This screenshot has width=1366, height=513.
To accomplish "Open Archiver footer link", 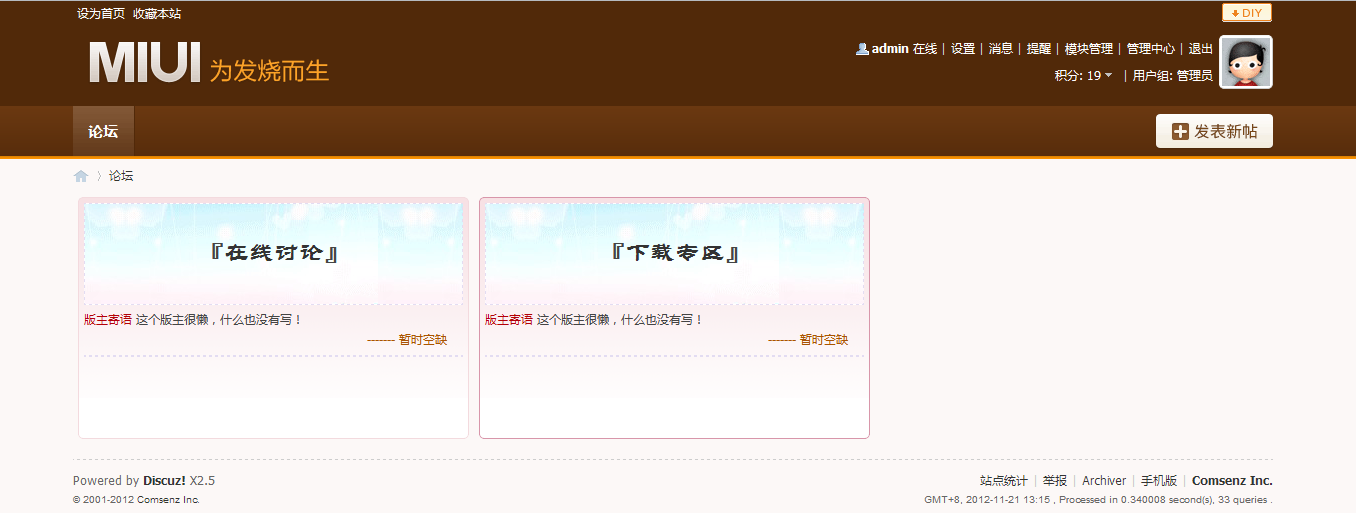I will click(x=1104, y=481).
